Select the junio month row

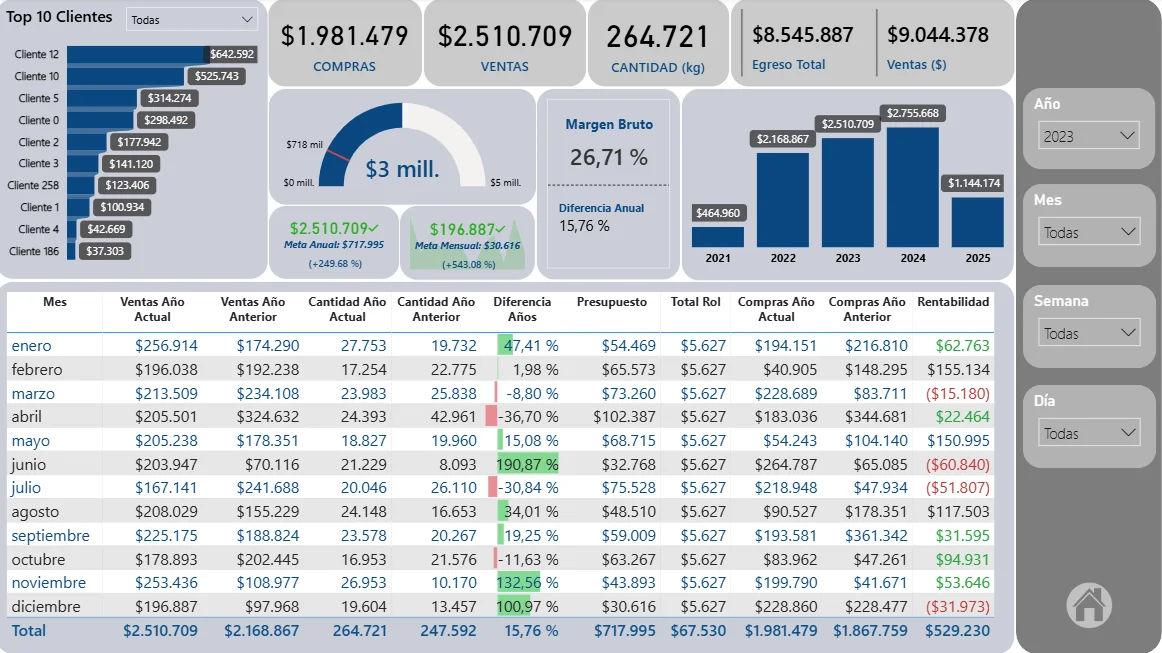pyautogui.click(x=30, y=464)
